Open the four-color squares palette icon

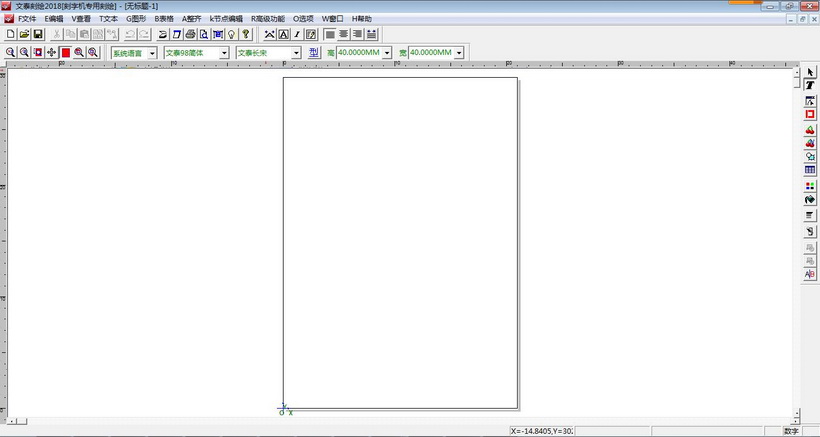[810, 186]
